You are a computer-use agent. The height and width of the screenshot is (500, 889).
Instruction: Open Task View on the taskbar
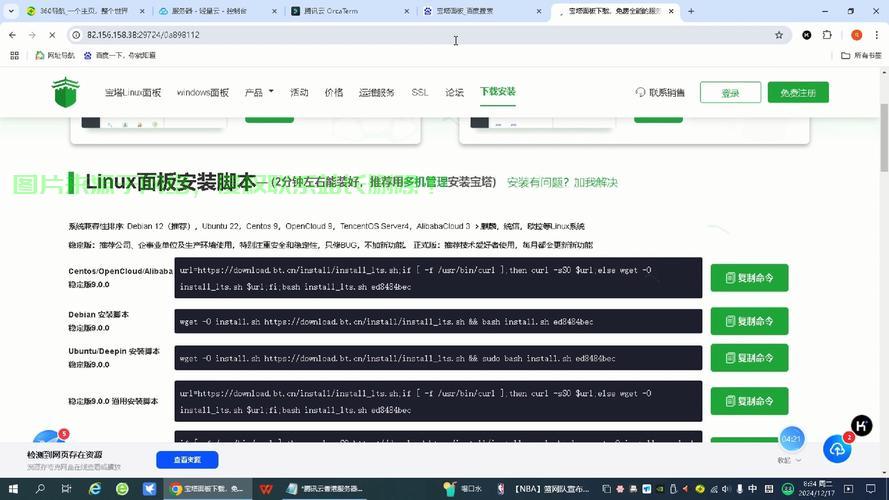(66, 489)
